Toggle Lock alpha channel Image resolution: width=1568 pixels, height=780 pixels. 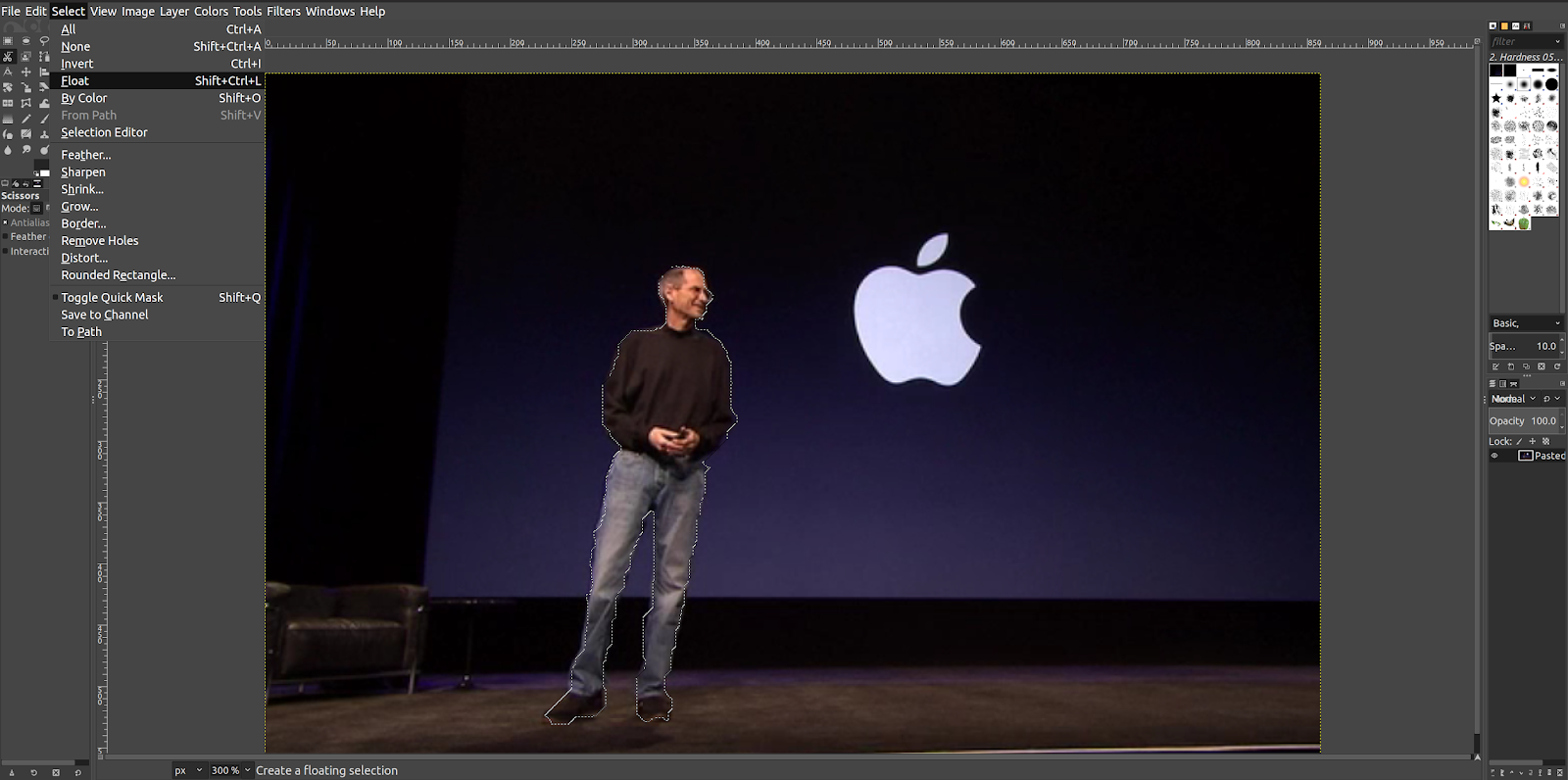click(x=1545, y=442)
